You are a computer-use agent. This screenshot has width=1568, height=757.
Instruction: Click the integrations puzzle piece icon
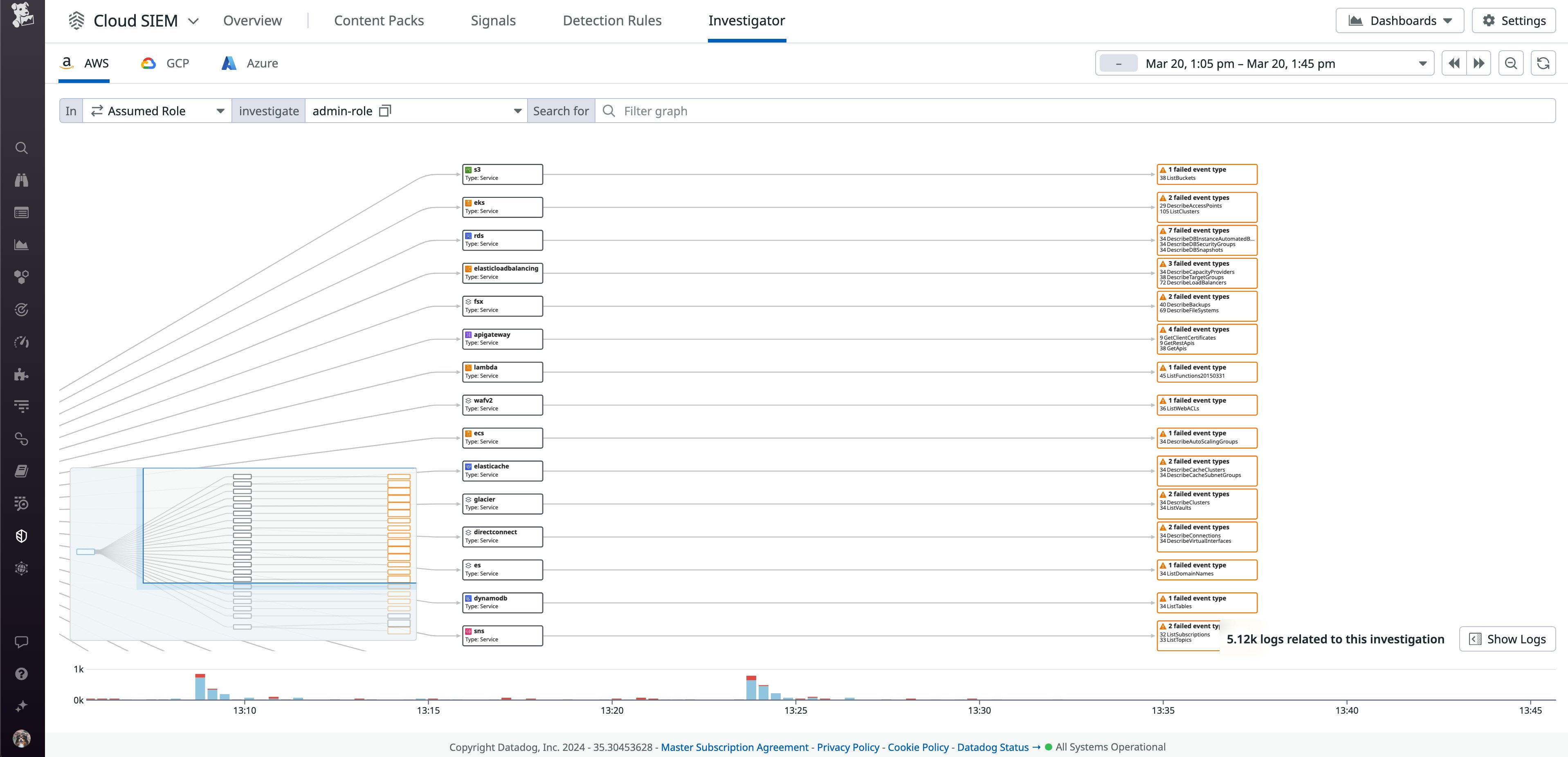21,374
